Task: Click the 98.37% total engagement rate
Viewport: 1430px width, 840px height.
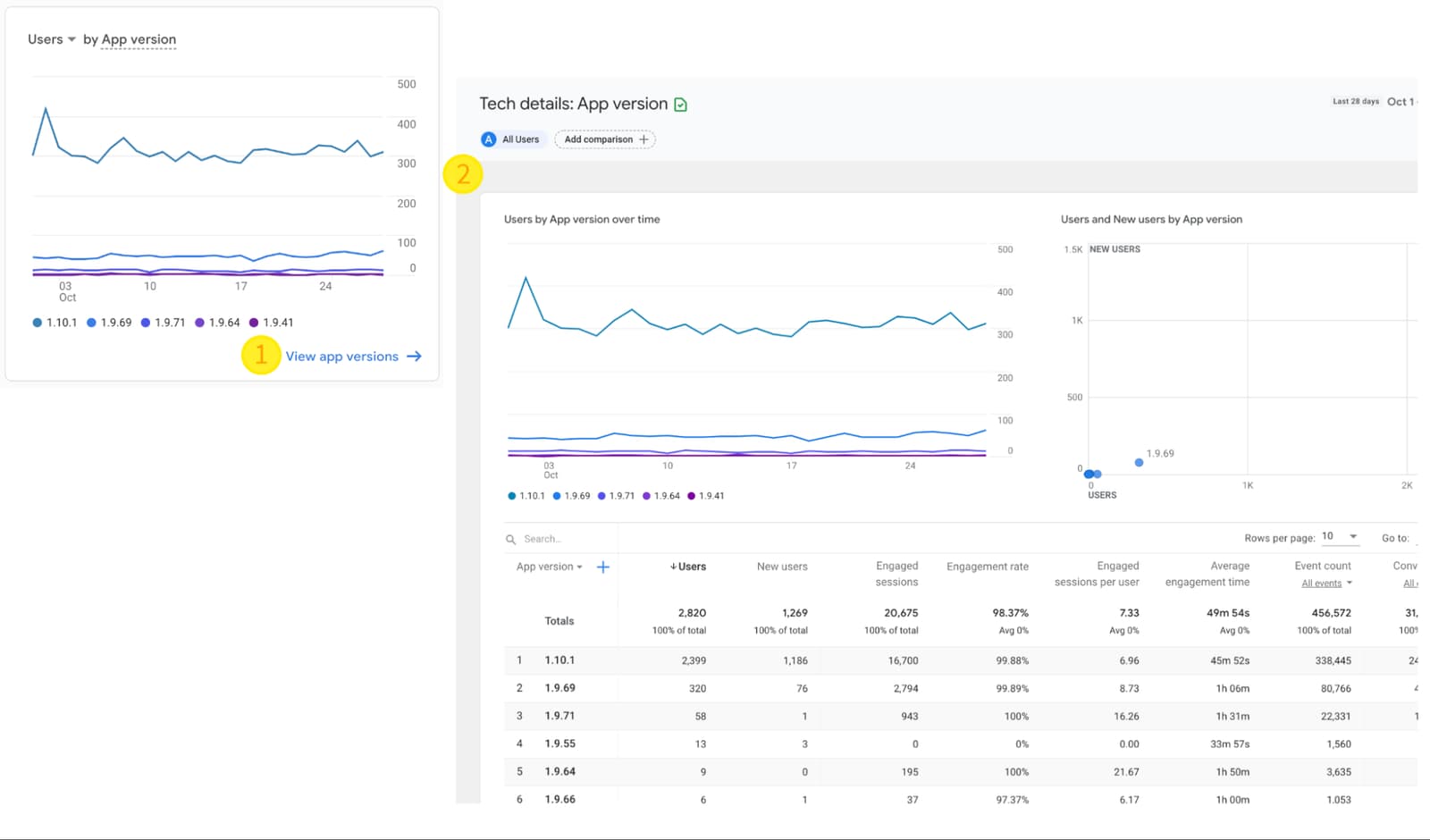Action: (1010, 613)
